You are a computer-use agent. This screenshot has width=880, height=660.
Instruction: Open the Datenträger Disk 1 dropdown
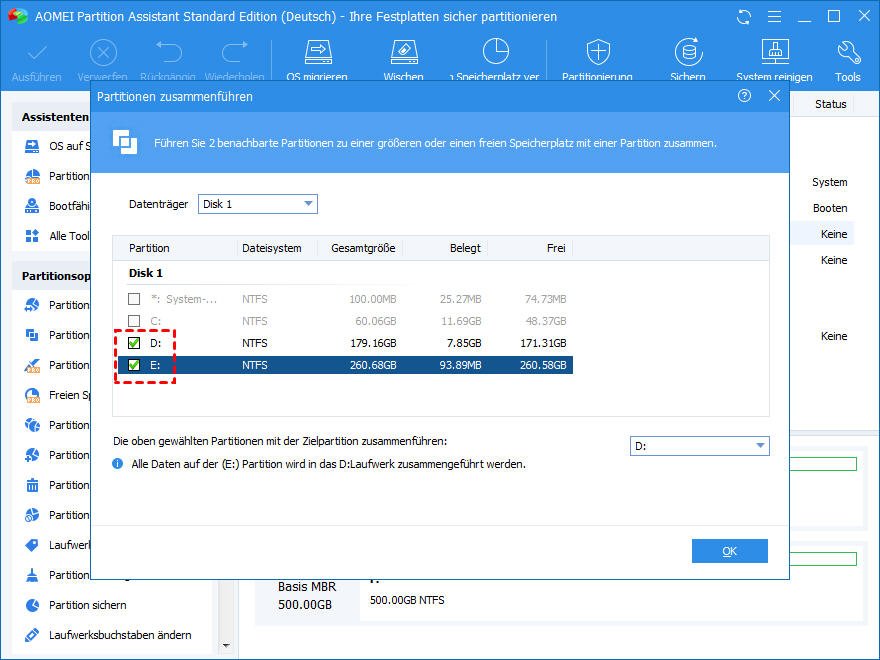click(257, 204)
